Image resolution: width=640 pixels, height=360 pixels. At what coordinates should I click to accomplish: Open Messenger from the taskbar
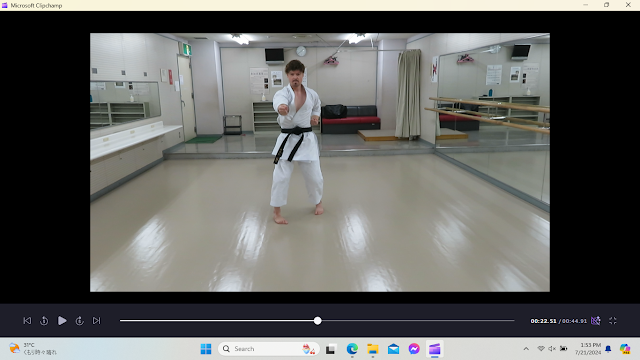414,349
